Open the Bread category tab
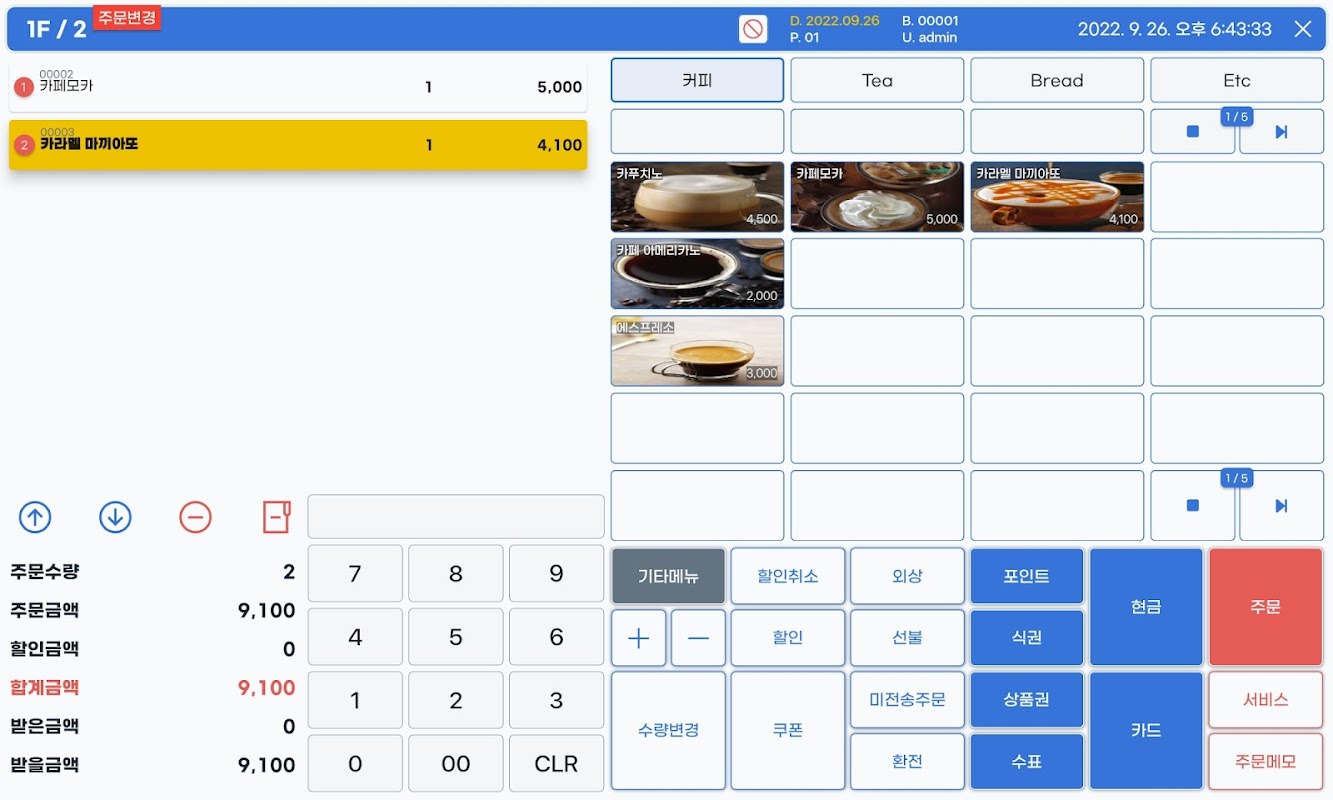The height and width of the screenshot is (800, 1333). pyautogui.click(x=1057, y=80)
